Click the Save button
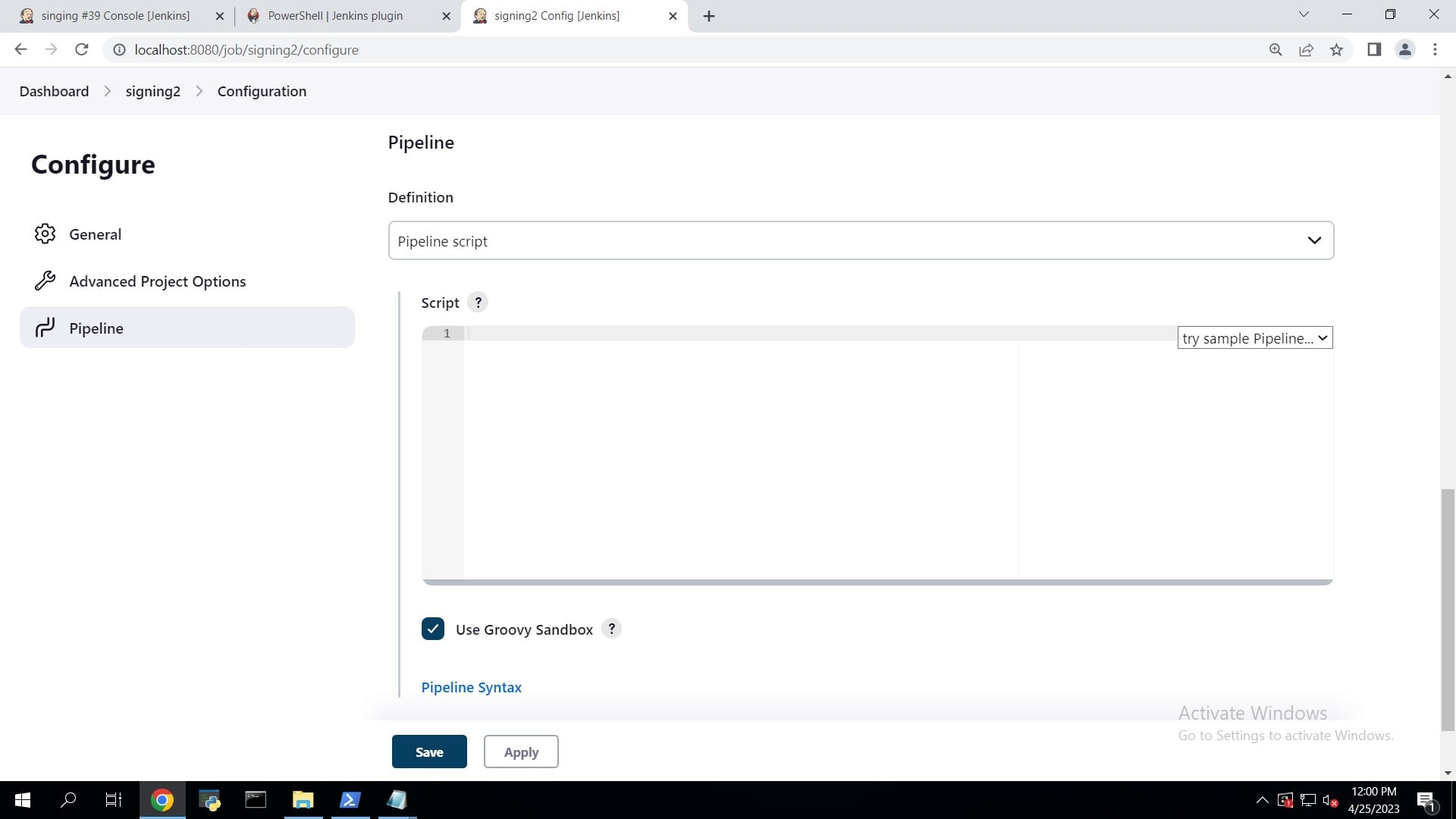This screenshot has height=819, width=1456. tap(429, 752)
